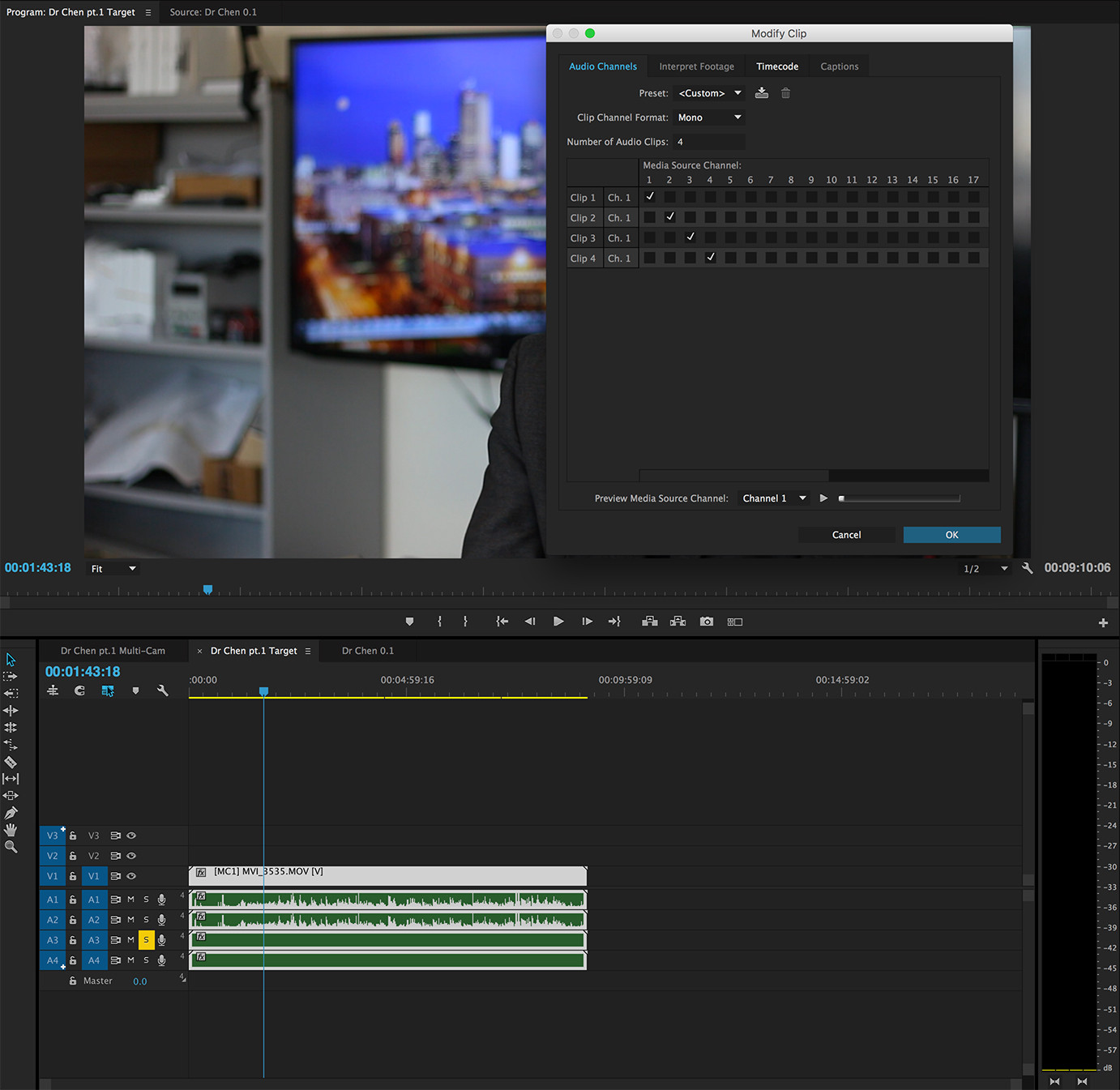The width and height of the screenshot is (1120, 1090).
Task: Open Timeline Display Settings wrench icon
Action: pos(162,690)
